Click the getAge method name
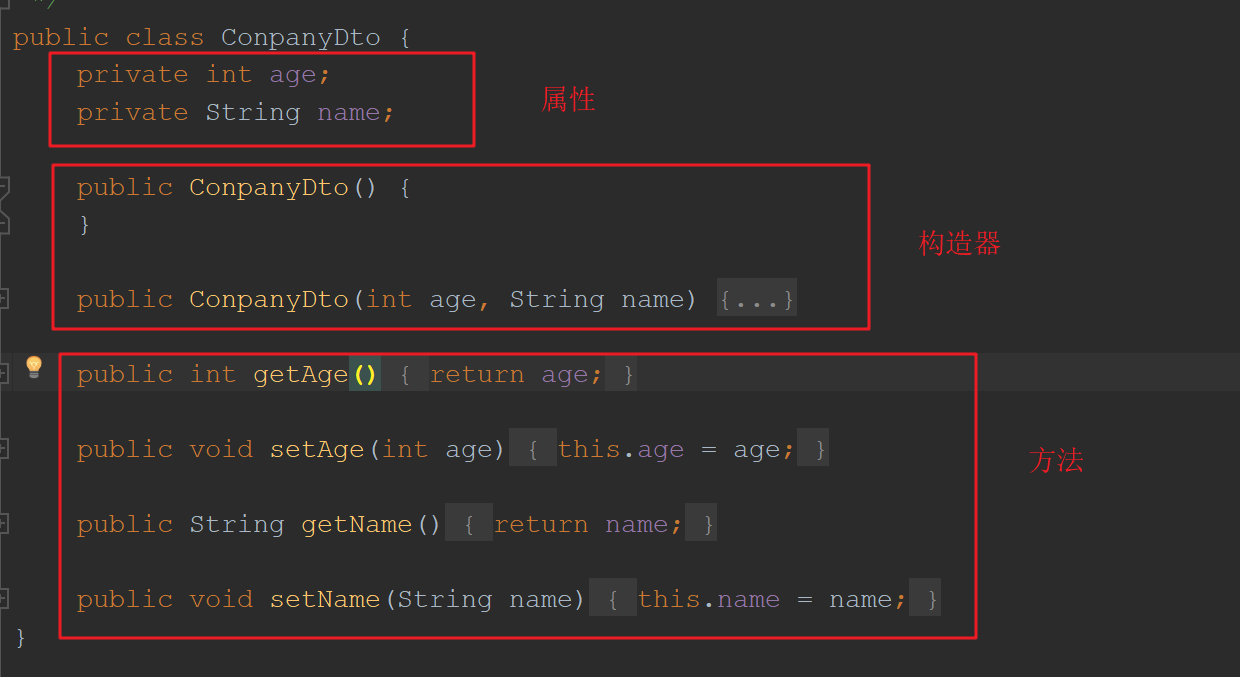The image size is (1240, 677). click(x=301, y=374)
